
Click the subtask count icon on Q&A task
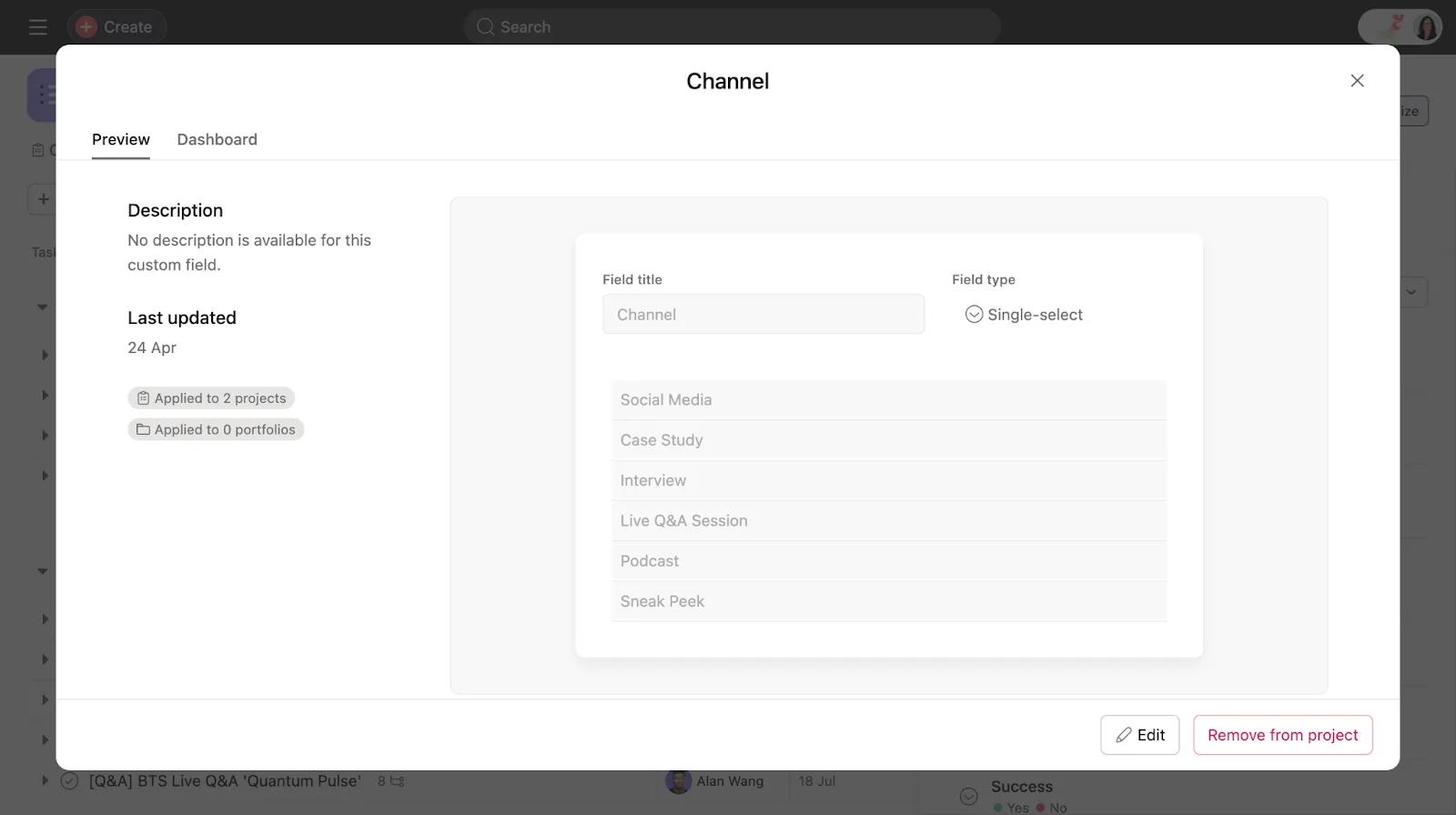397,781
